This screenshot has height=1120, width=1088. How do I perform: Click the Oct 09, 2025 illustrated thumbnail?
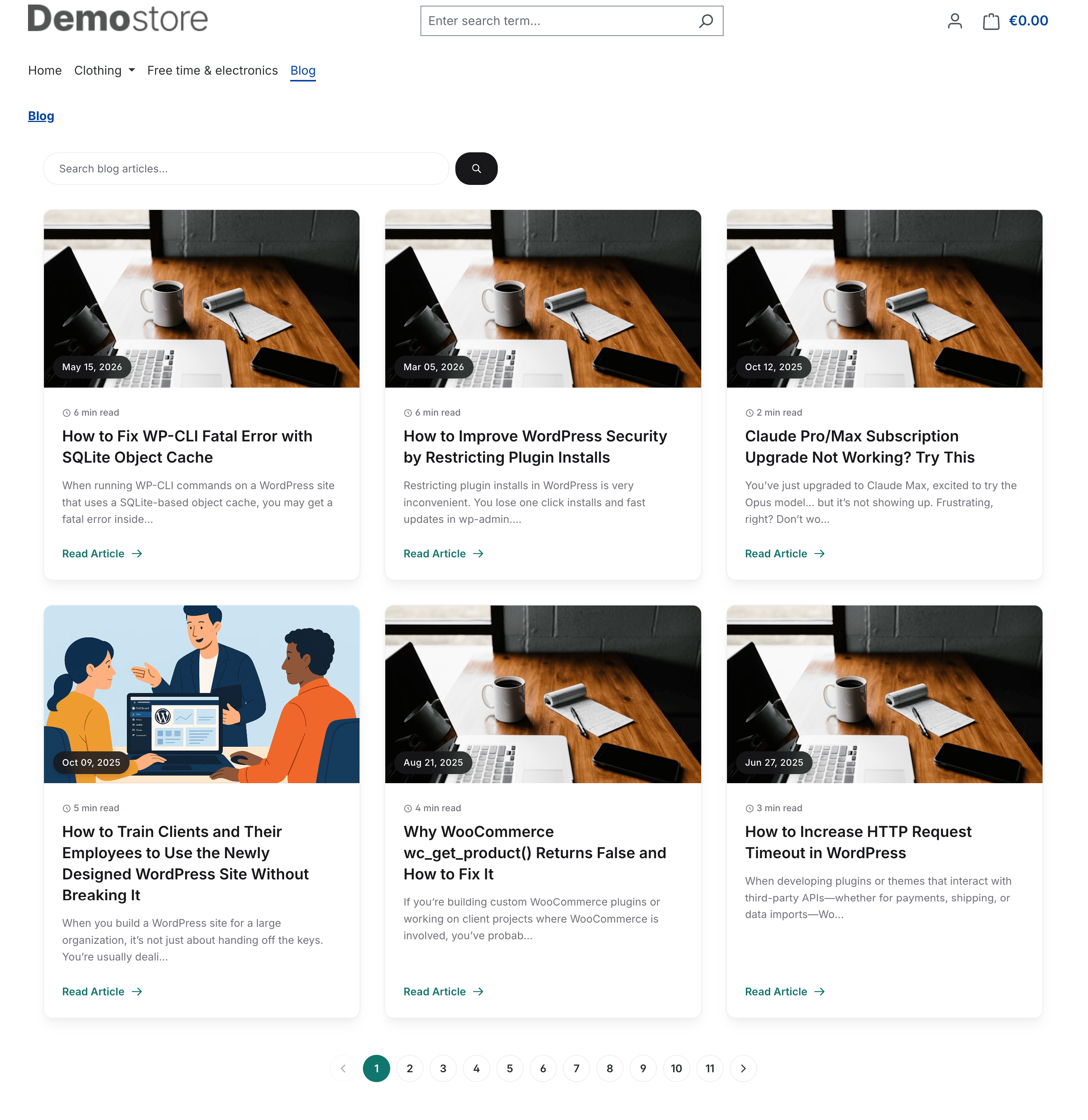click(202, 694)
